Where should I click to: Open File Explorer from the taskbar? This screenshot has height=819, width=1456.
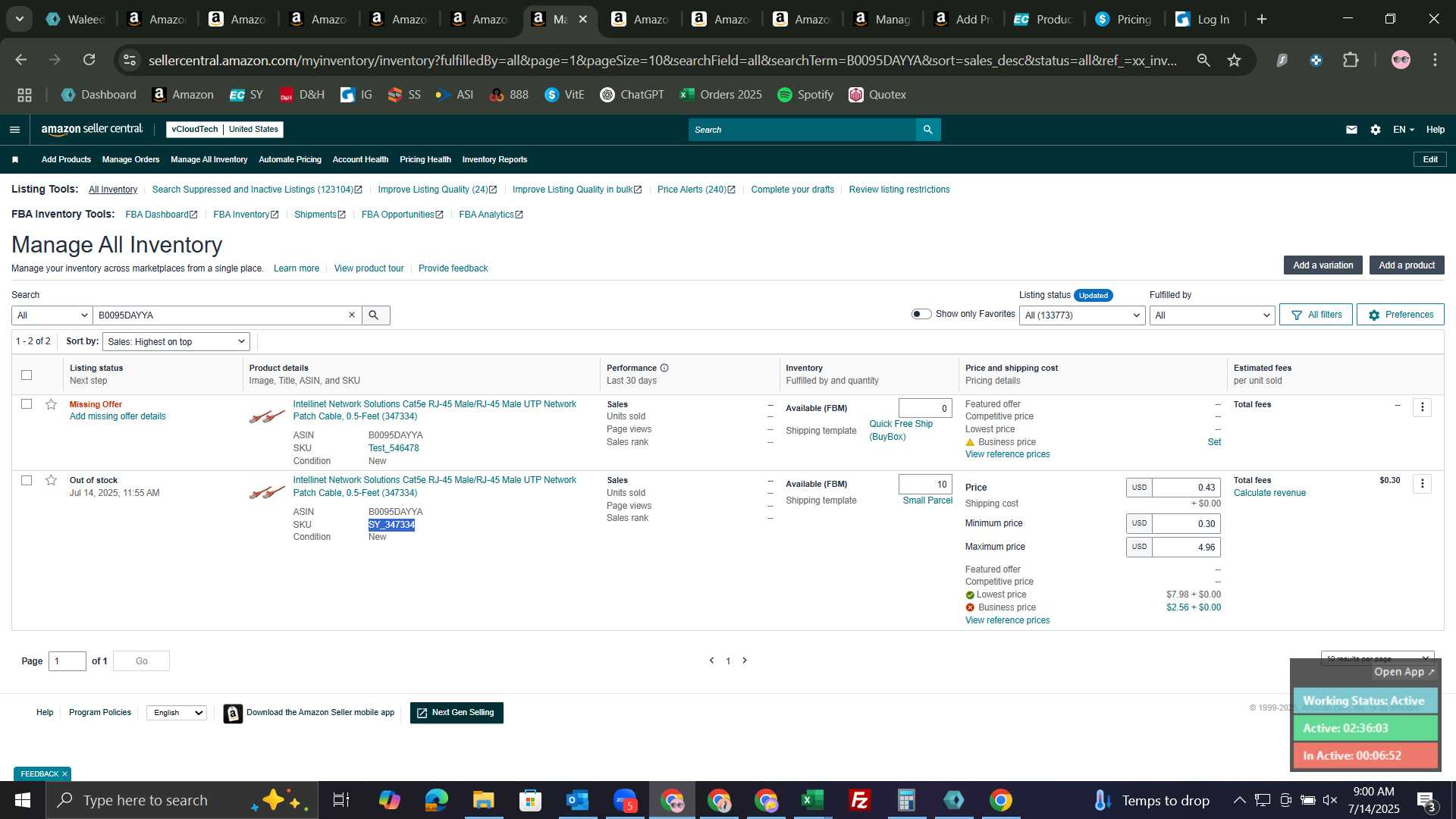(x=483, y=800)
